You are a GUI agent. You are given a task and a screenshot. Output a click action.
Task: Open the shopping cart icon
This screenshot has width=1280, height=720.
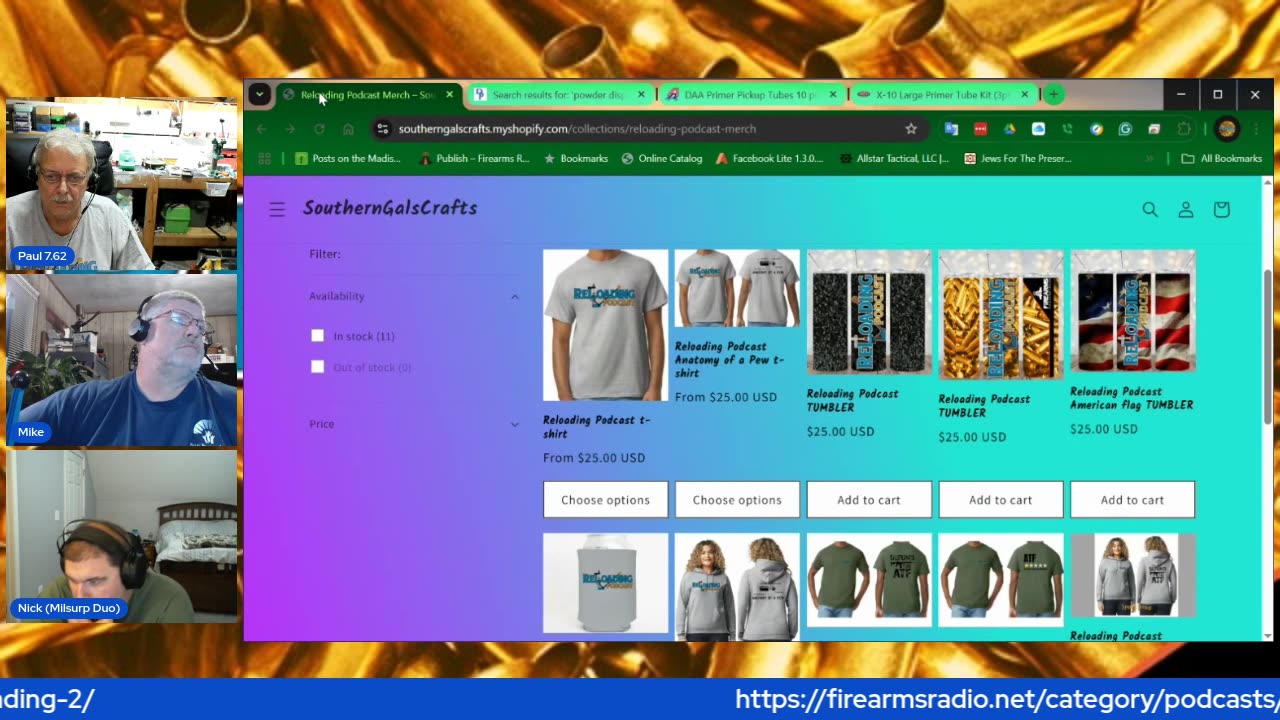click(1221, 209)
